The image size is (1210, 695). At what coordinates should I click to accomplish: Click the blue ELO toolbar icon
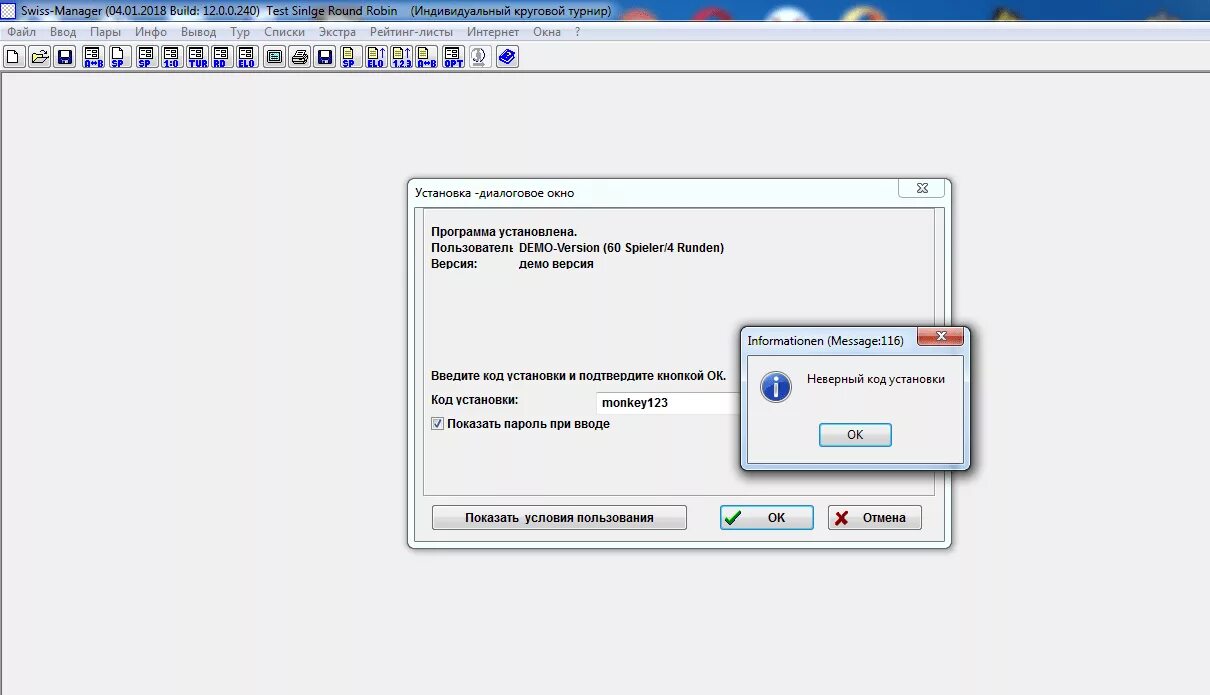tap(247, 57)
